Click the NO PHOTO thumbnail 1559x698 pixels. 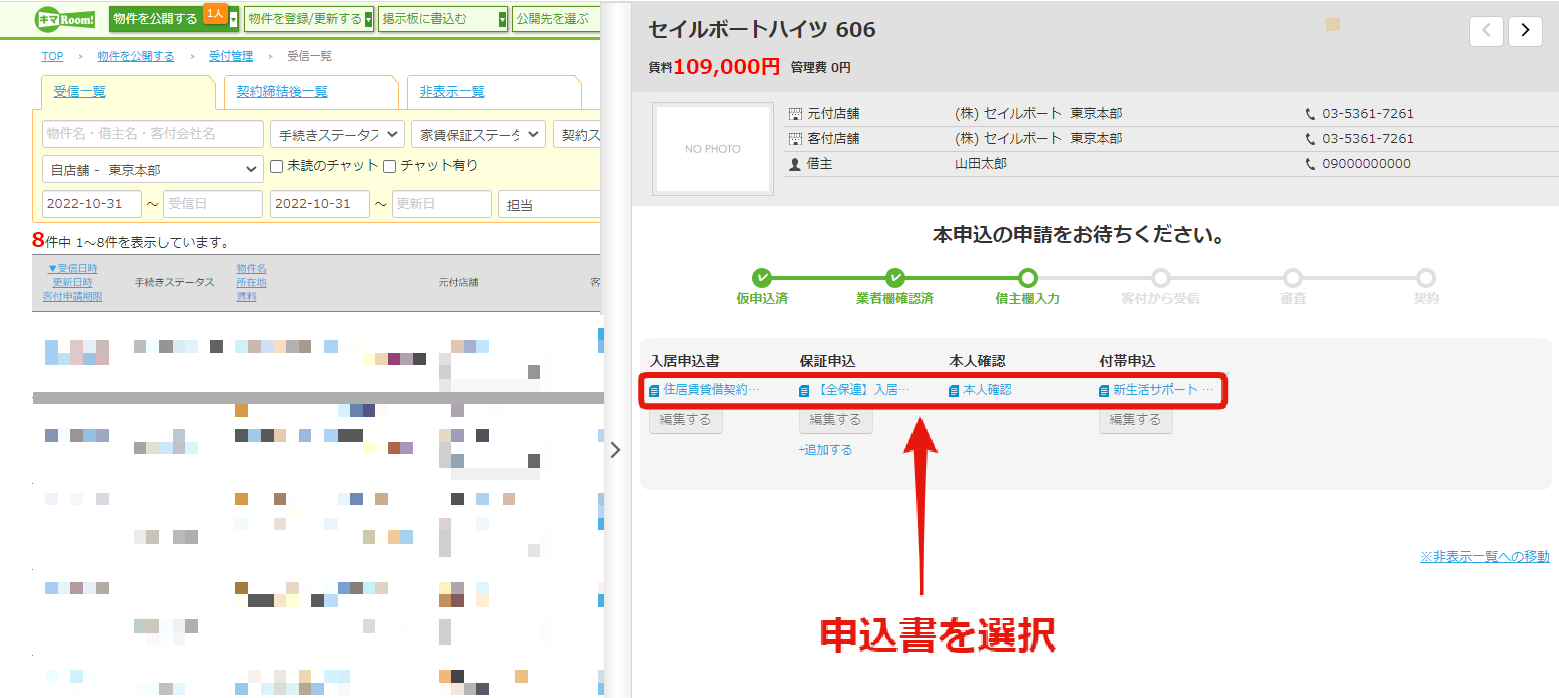(712, 149)
